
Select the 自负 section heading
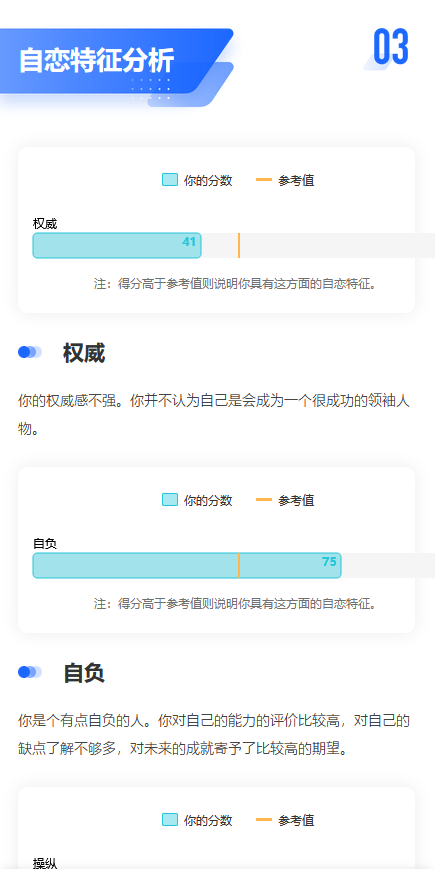[84, 673]
